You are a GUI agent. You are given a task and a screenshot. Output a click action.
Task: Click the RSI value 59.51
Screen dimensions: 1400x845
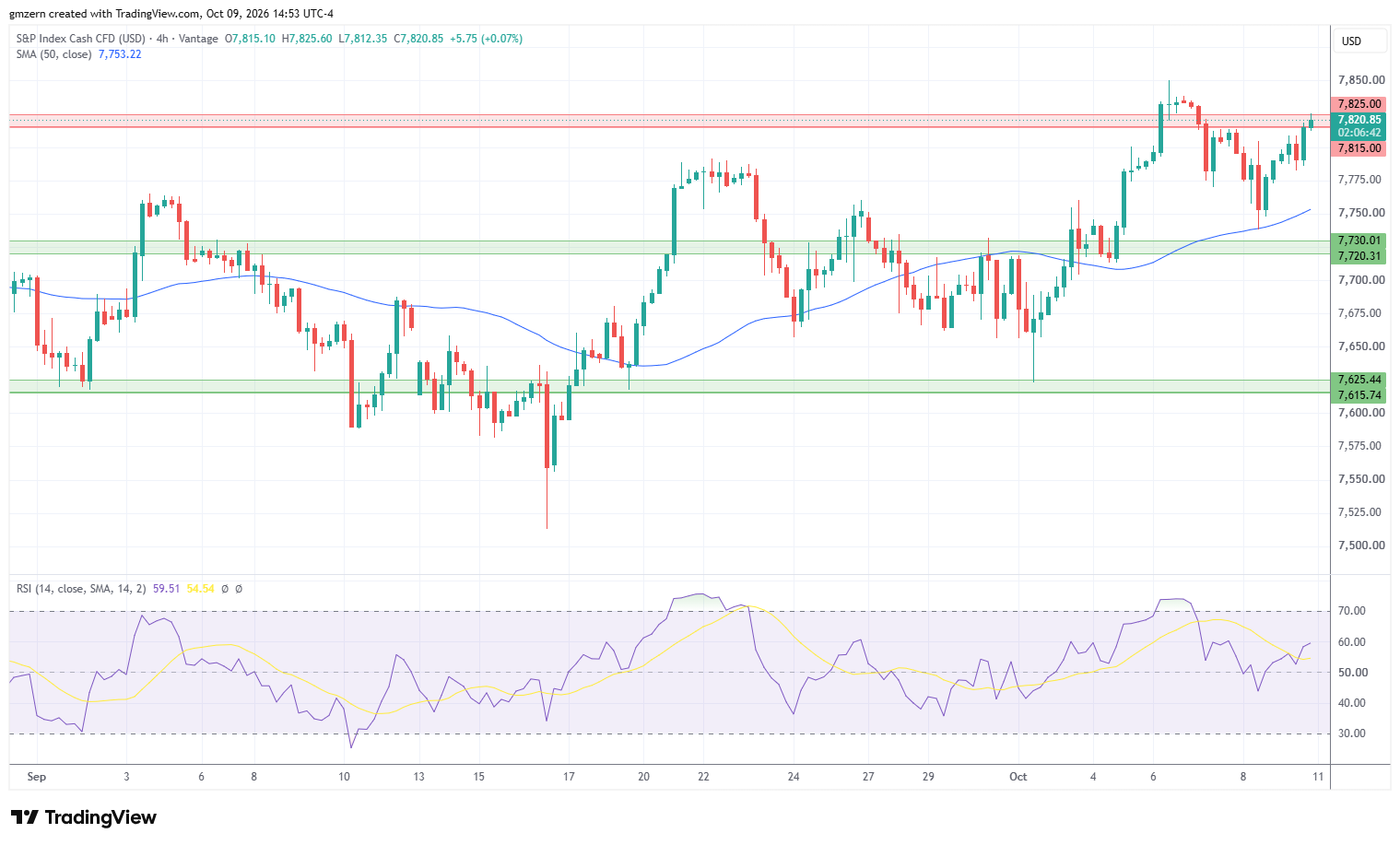[x=167, y=589]
